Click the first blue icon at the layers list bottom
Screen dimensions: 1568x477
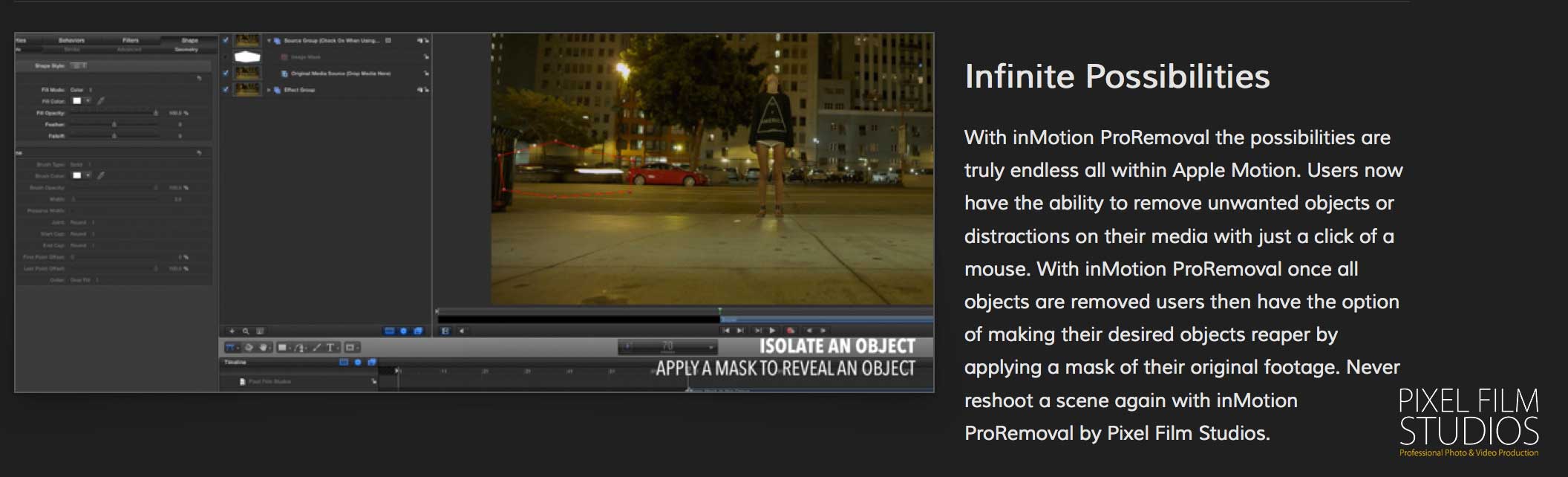point(389,331)
